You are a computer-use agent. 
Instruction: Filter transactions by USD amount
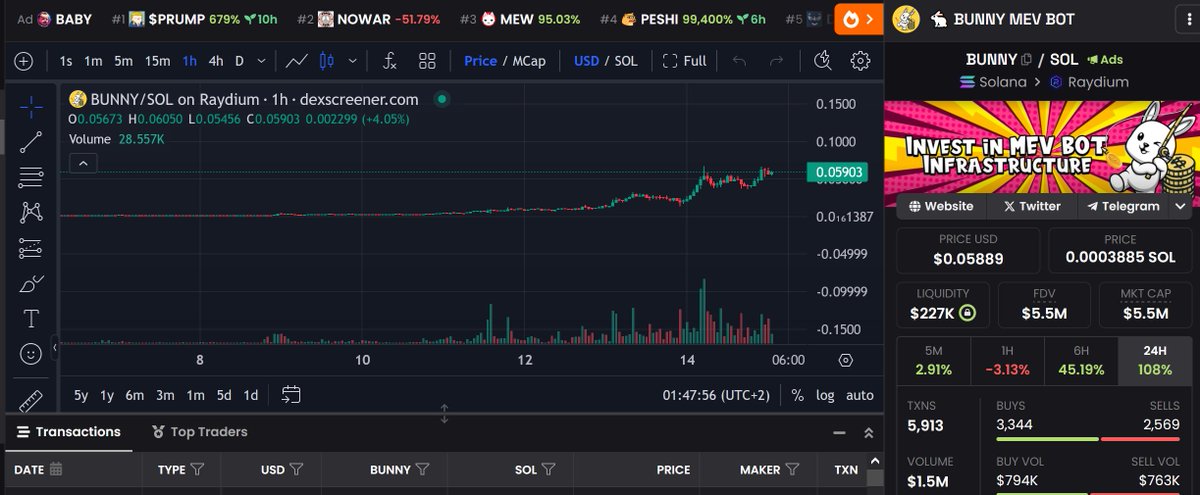click(x=297, y=469)
